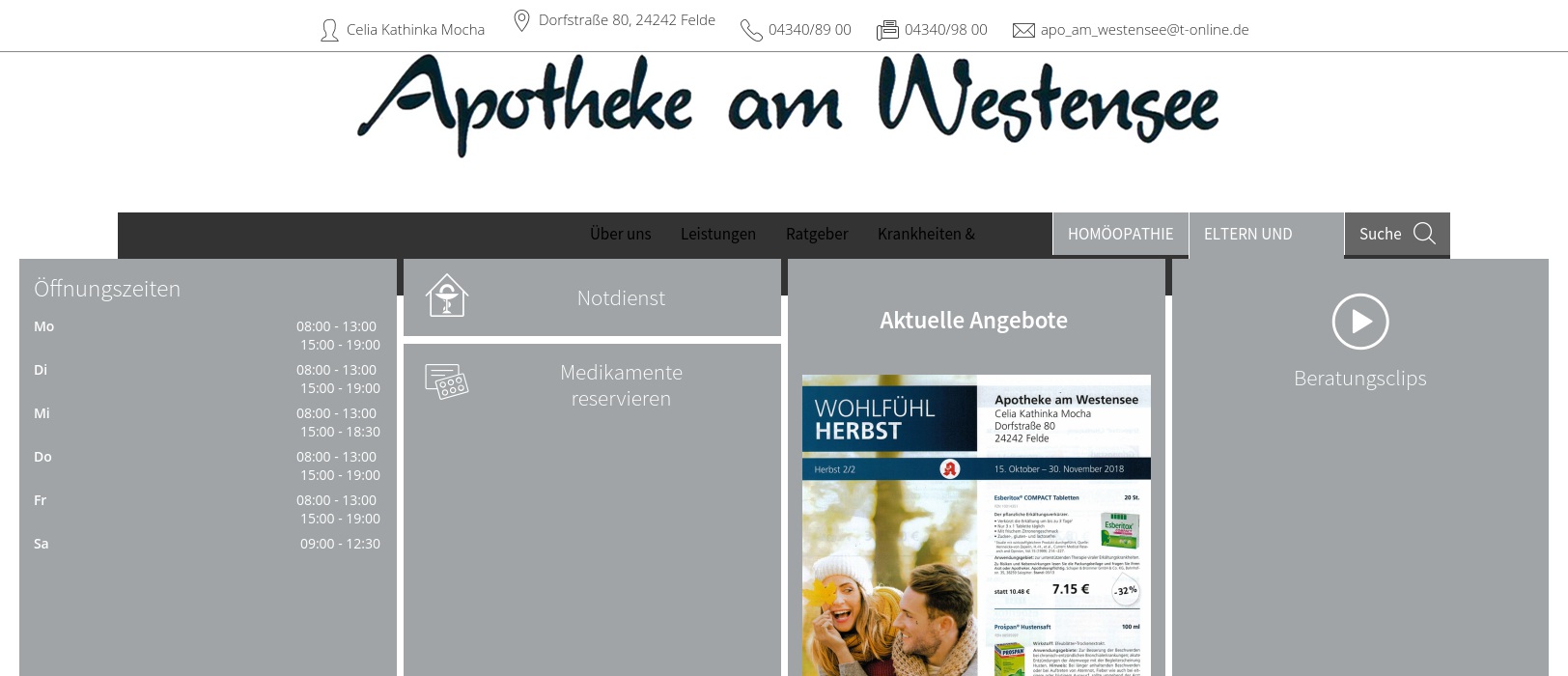Click the Sa hours 09:00 - 12:30
The width and height of the screenshot is (1568, 676).
pyautogui.click(x=340, y=544)
